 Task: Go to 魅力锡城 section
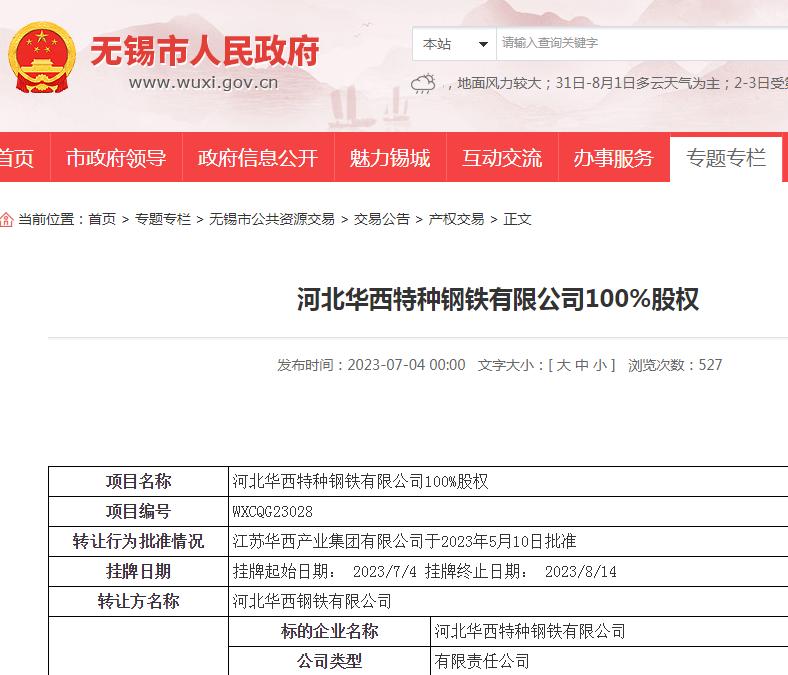[389, 157]
